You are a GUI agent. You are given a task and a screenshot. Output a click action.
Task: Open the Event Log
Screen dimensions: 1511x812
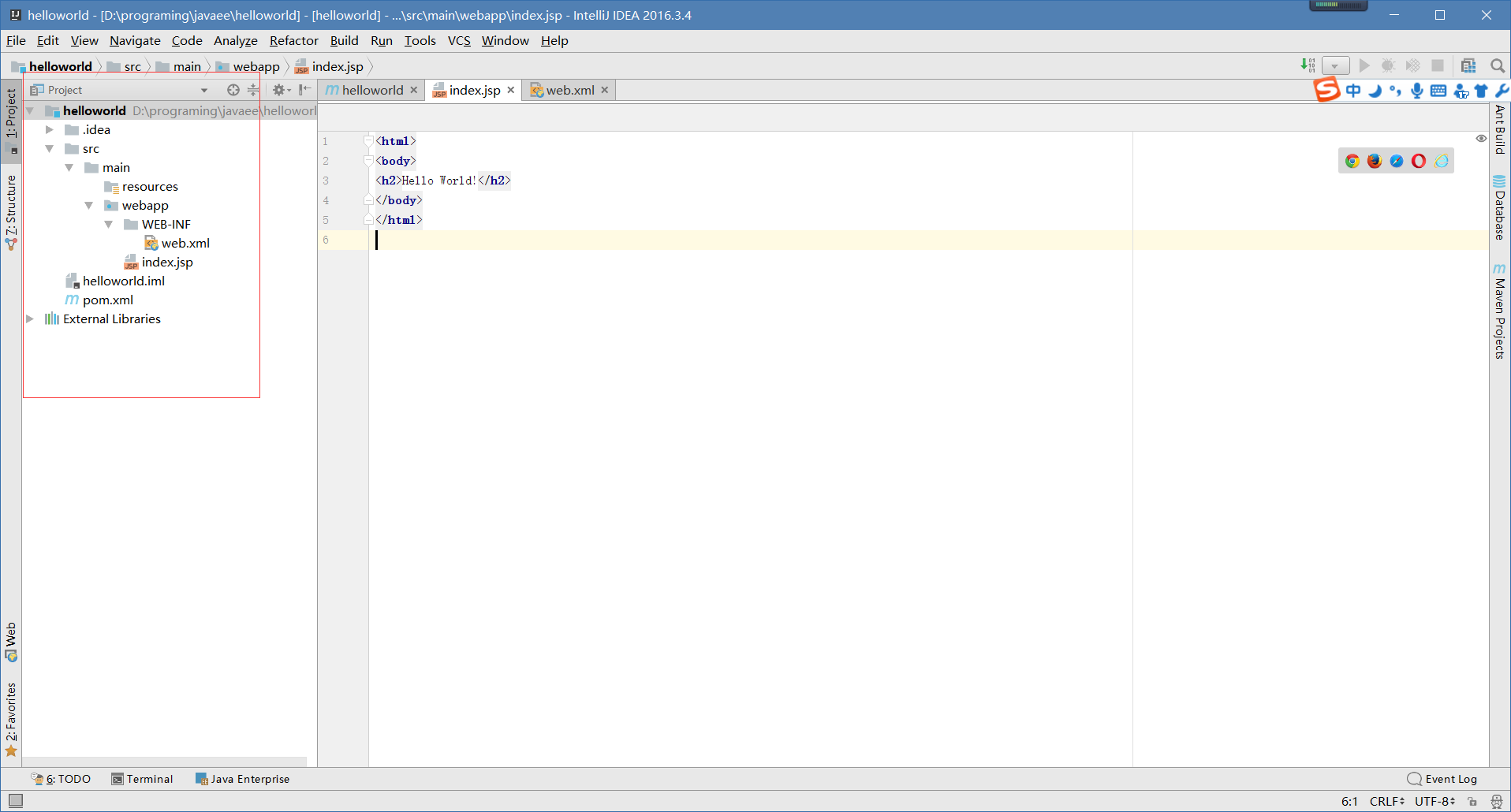coord(1442,779)
